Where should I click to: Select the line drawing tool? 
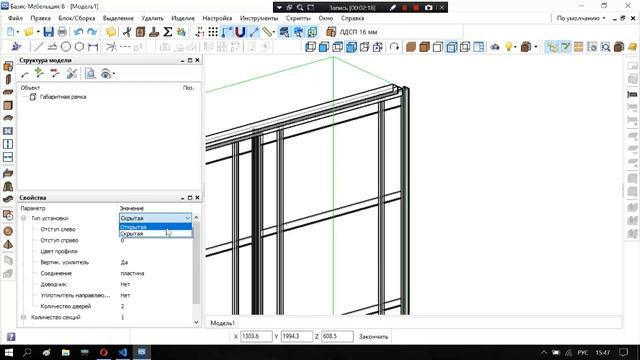(x=39, y=47)
